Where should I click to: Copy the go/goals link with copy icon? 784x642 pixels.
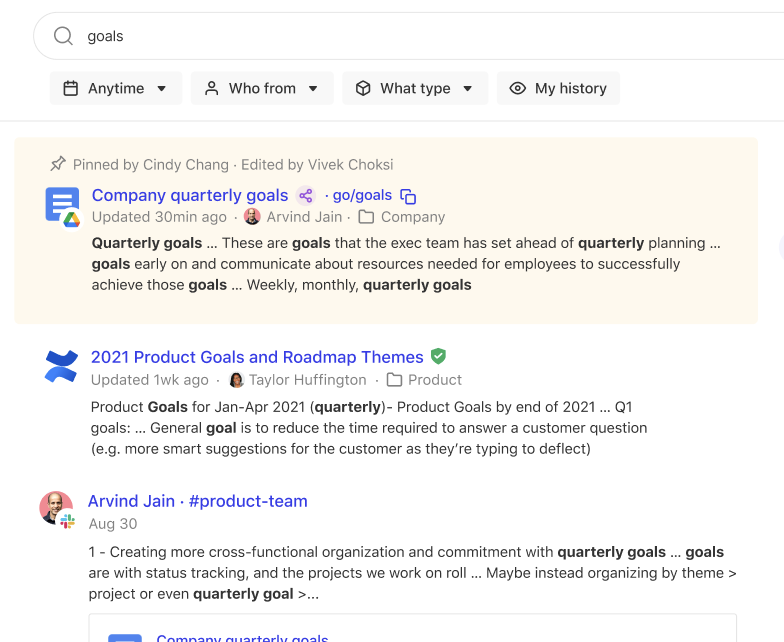(x=408, y=196)
